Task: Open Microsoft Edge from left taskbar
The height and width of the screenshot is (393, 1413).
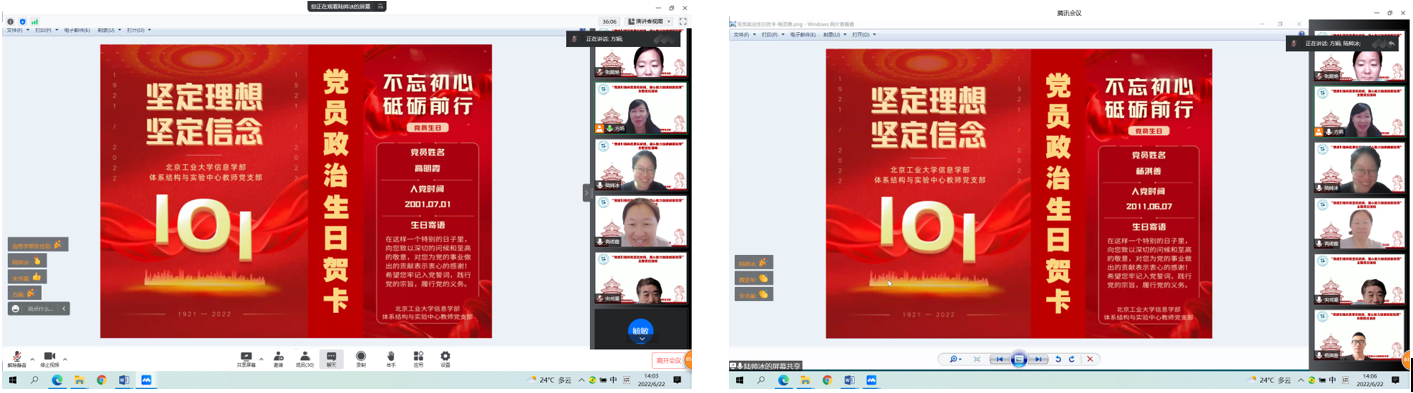Action: click(x=57, y=380)
